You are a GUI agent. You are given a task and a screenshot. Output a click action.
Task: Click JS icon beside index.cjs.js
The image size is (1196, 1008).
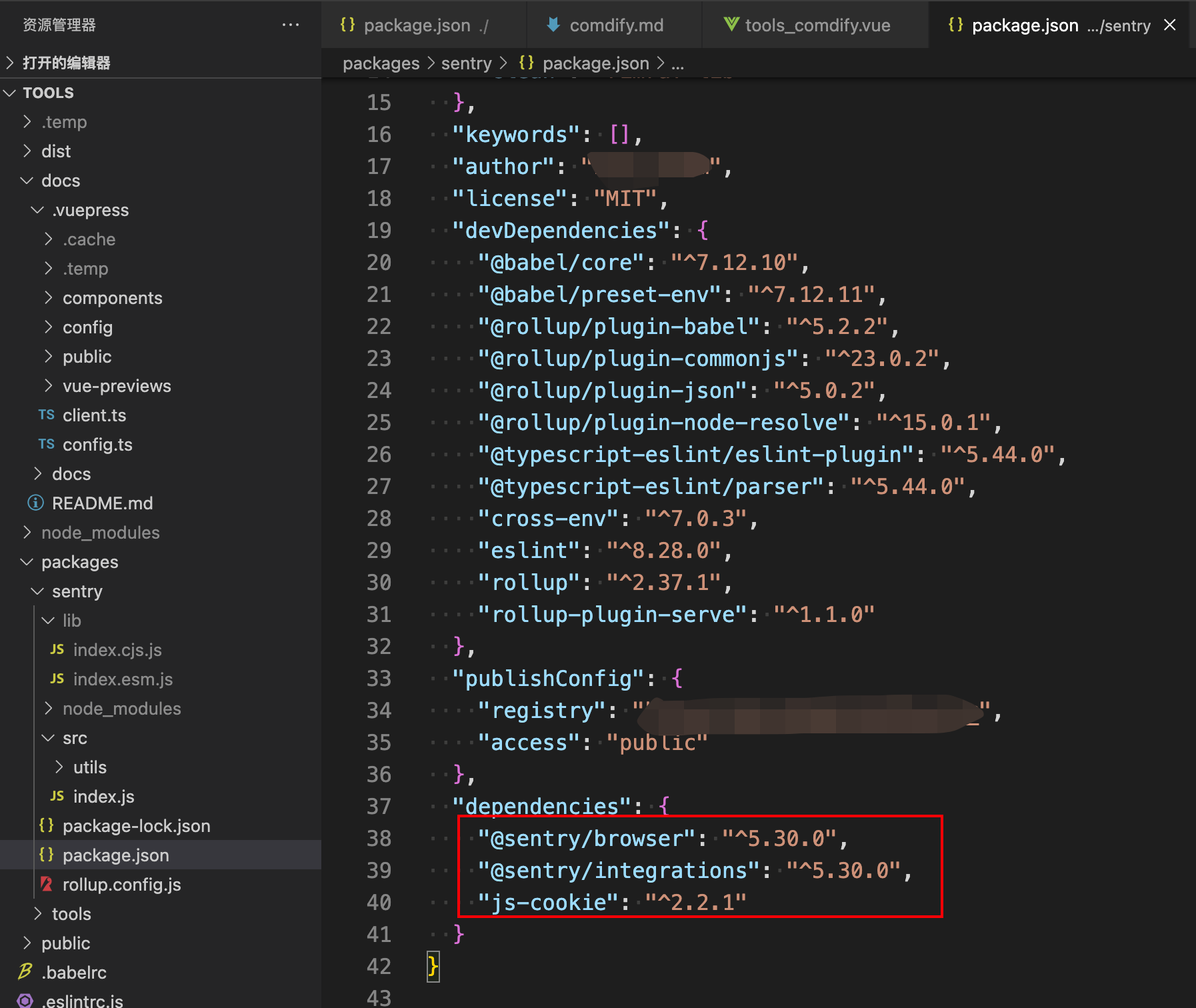[x=57, y=650]
